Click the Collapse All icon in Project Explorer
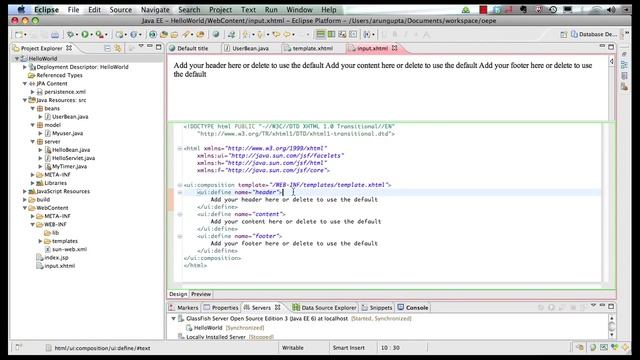Screen dimensions: 640x360 tap(107, 48)
